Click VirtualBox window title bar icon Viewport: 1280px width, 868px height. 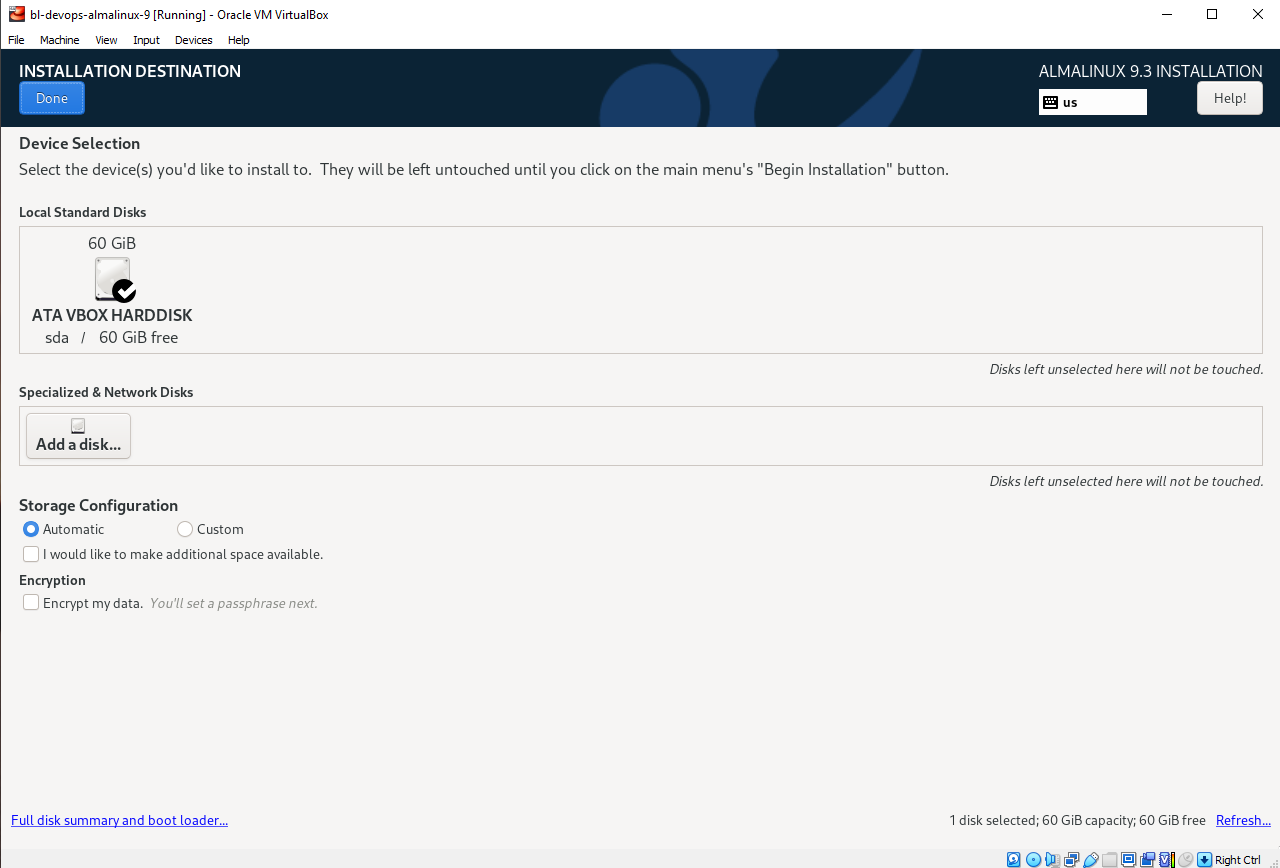(x=16, y=14)
